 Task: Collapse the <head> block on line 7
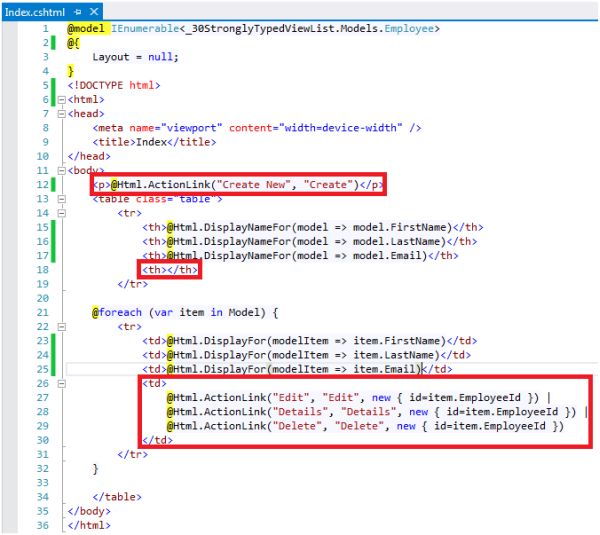click(61, 114)
